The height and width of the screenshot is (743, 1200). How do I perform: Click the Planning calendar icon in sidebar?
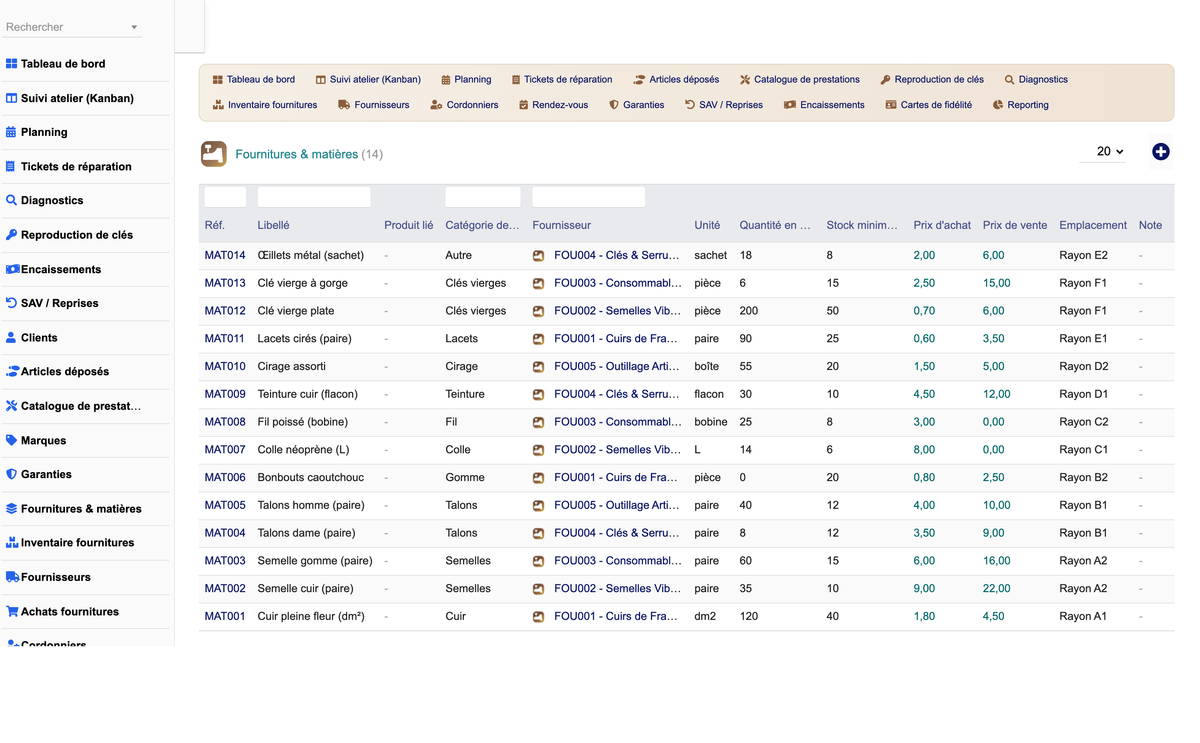pos(12,132)
